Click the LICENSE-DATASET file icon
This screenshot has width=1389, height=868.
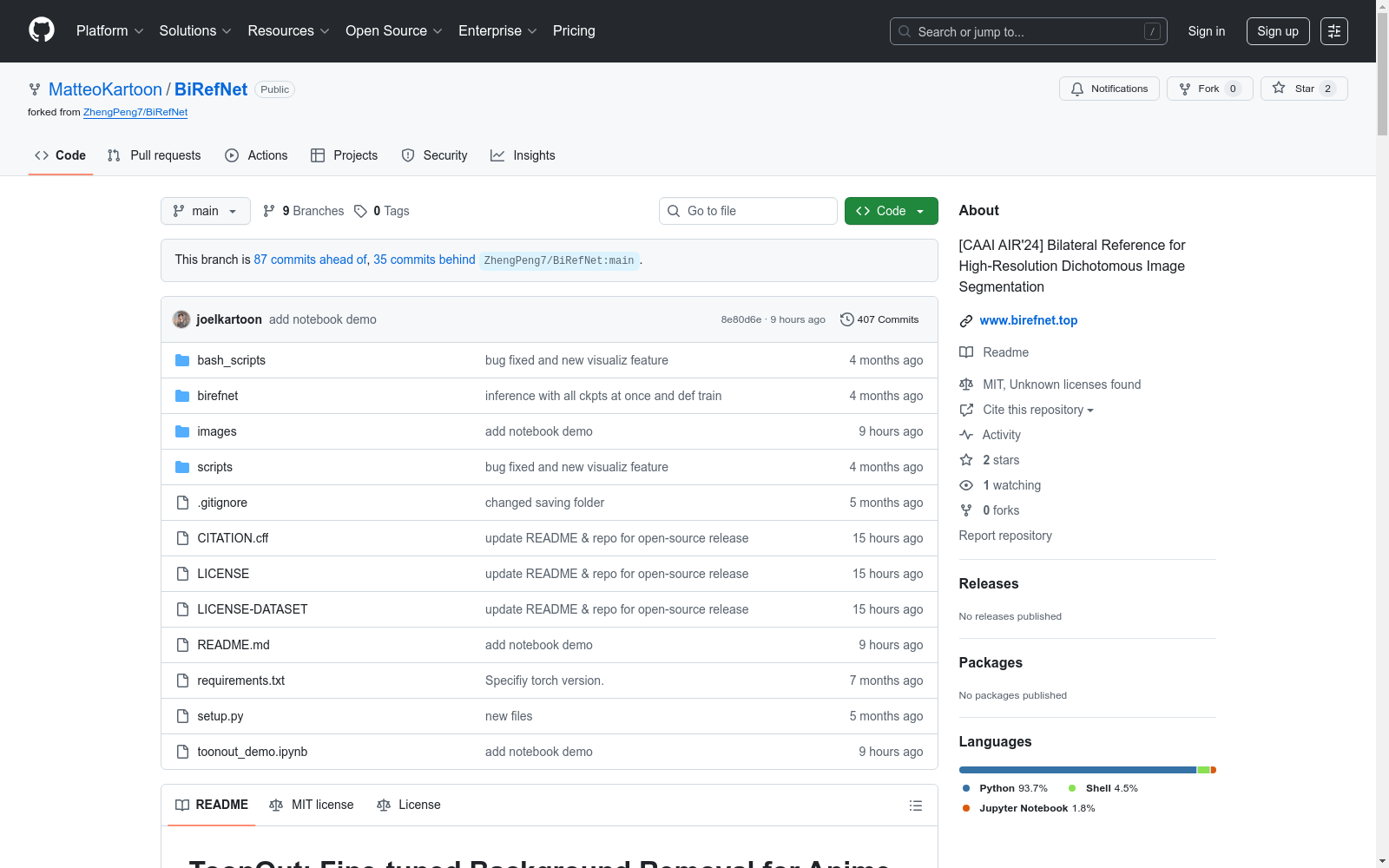[x=182, y=609]
